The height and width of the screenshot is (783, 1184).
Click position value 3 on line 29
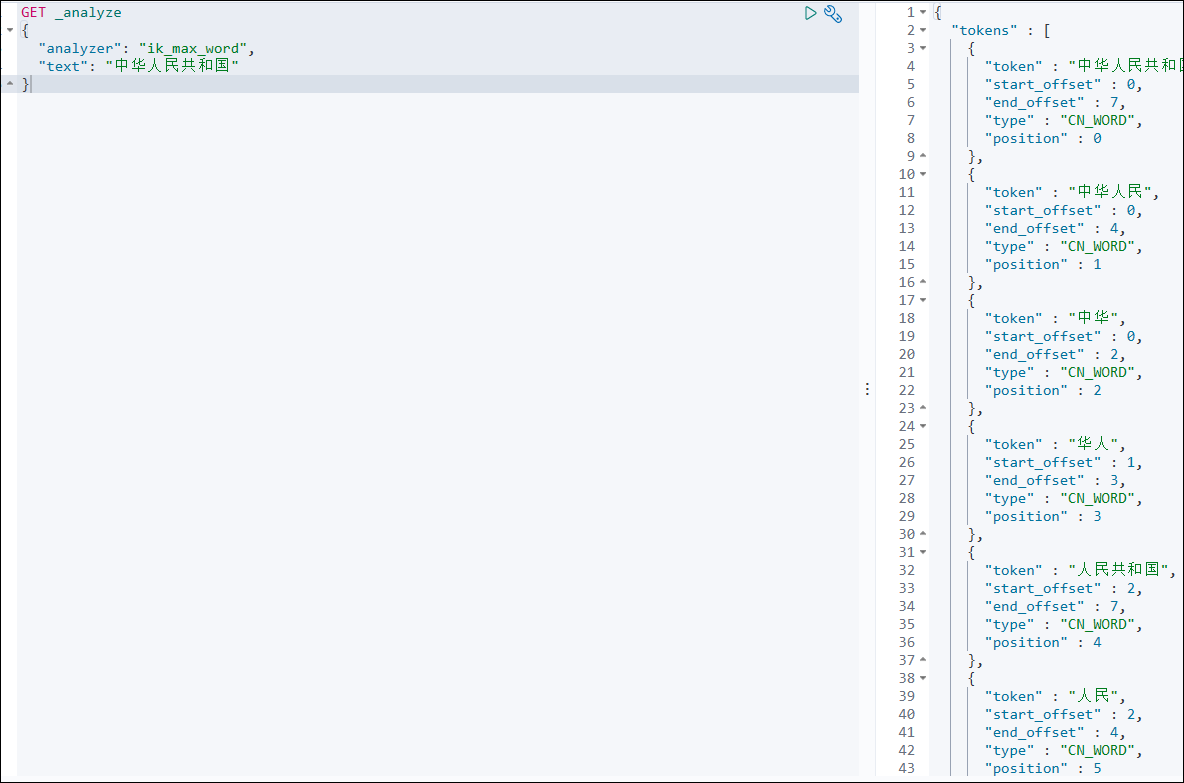pyautogui.click(x=1097, y=517)
